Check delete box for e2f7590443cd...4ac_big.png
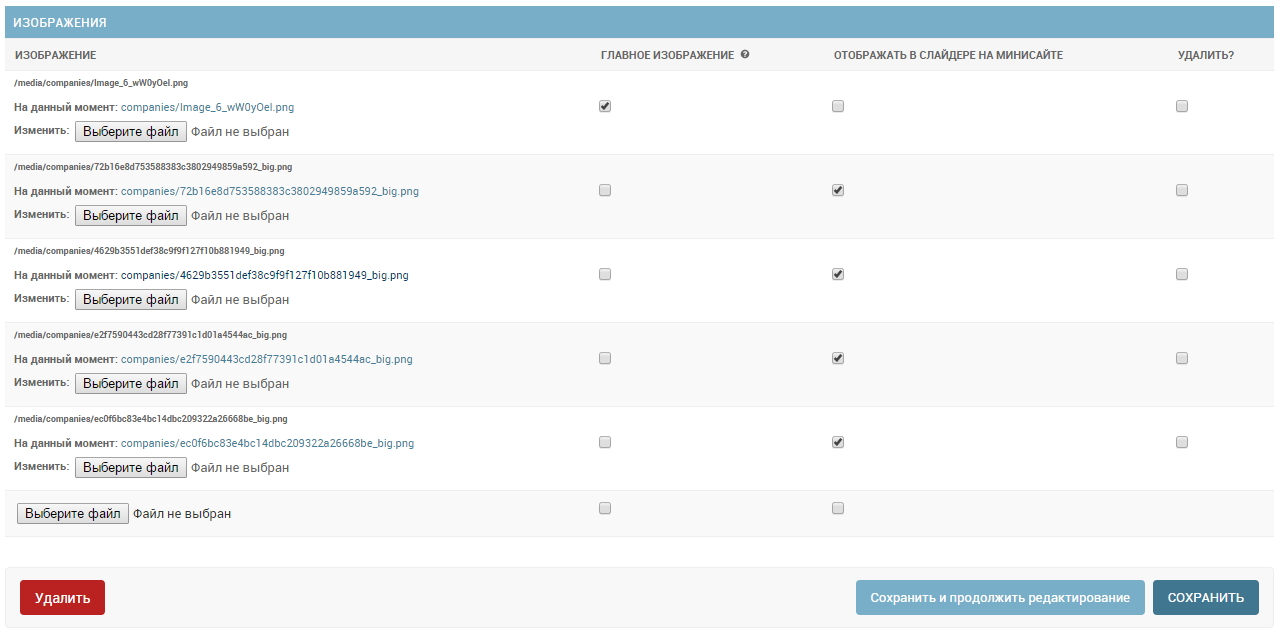The width and height of the screenshot is (1278, 632). tap(1182, 358)
